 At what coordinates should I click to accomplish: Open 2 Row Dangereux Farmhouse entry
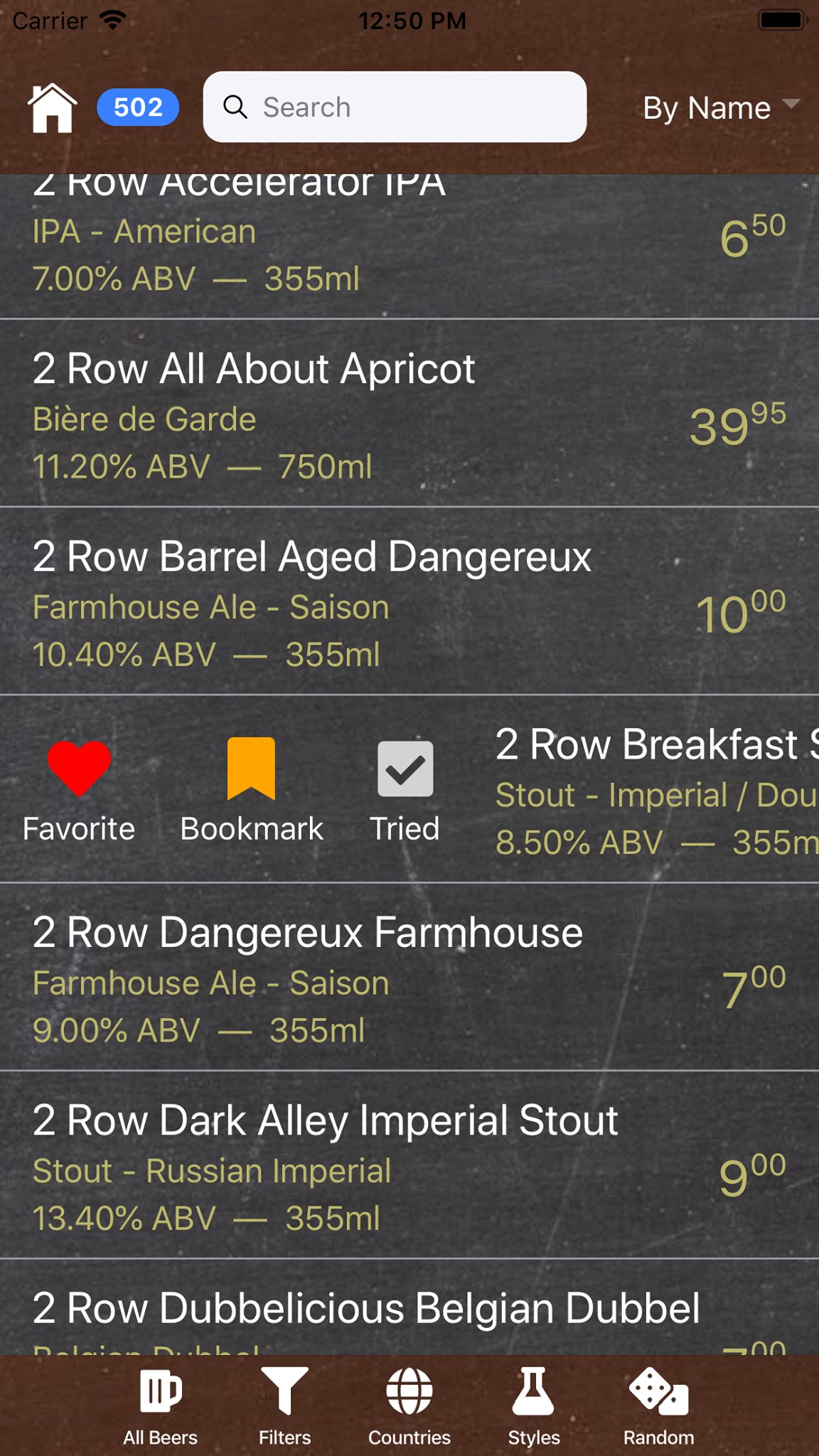coord(409,977)
